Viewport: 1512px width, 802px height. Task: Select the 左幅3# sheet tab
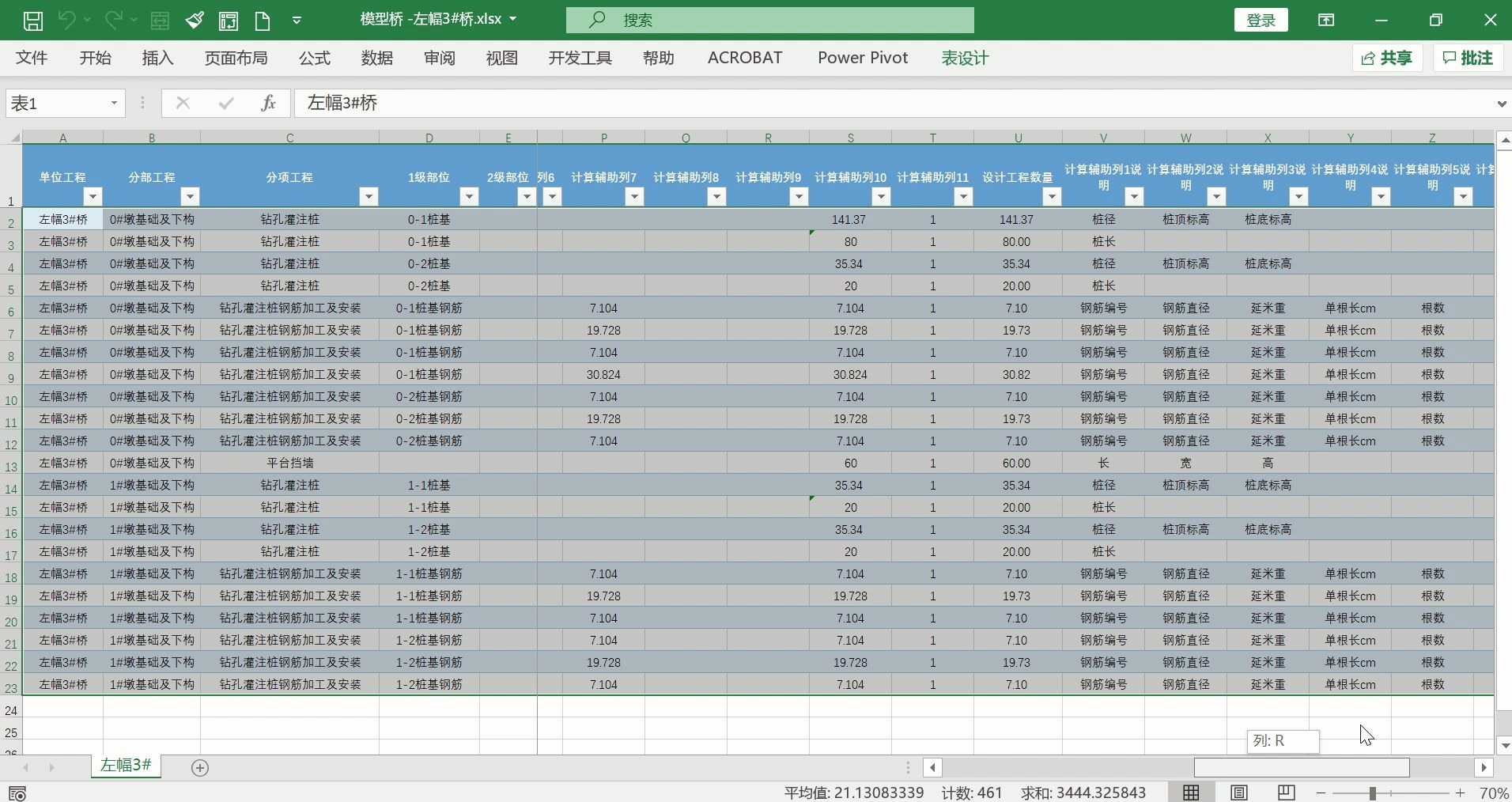(126, 765)
